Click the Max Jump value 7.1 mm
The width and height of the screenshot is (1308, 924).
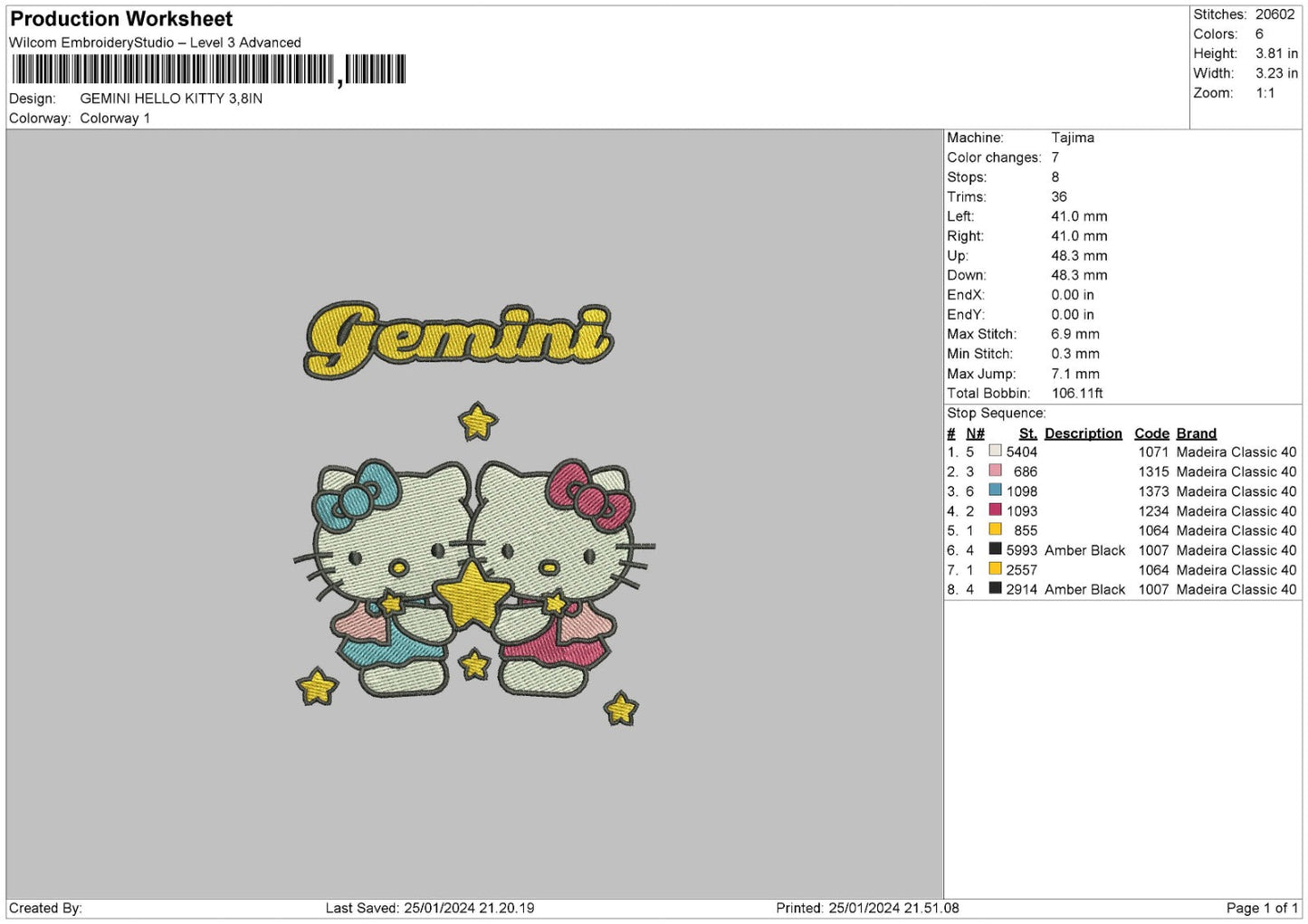tap(1075, 374)
